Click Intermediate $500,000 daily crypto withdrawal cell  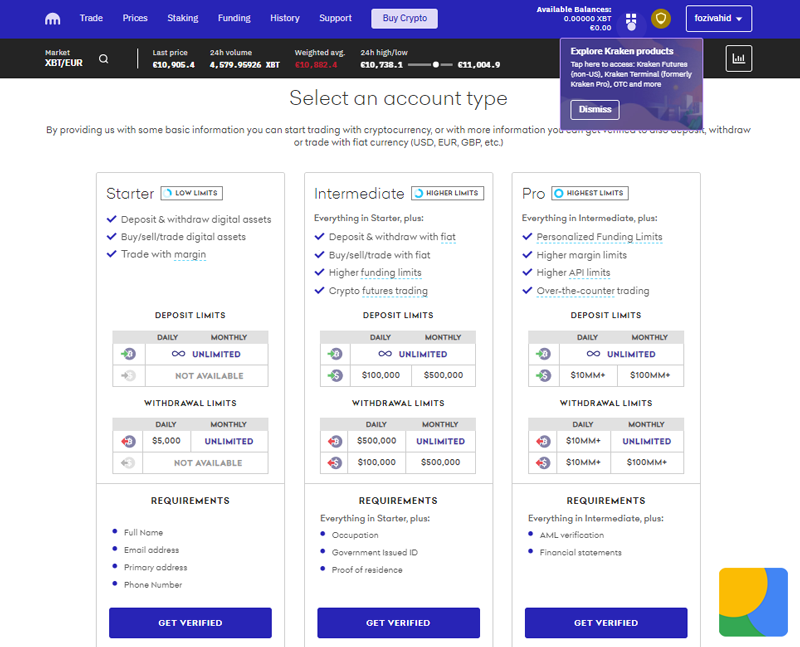[x=377, y=440]
